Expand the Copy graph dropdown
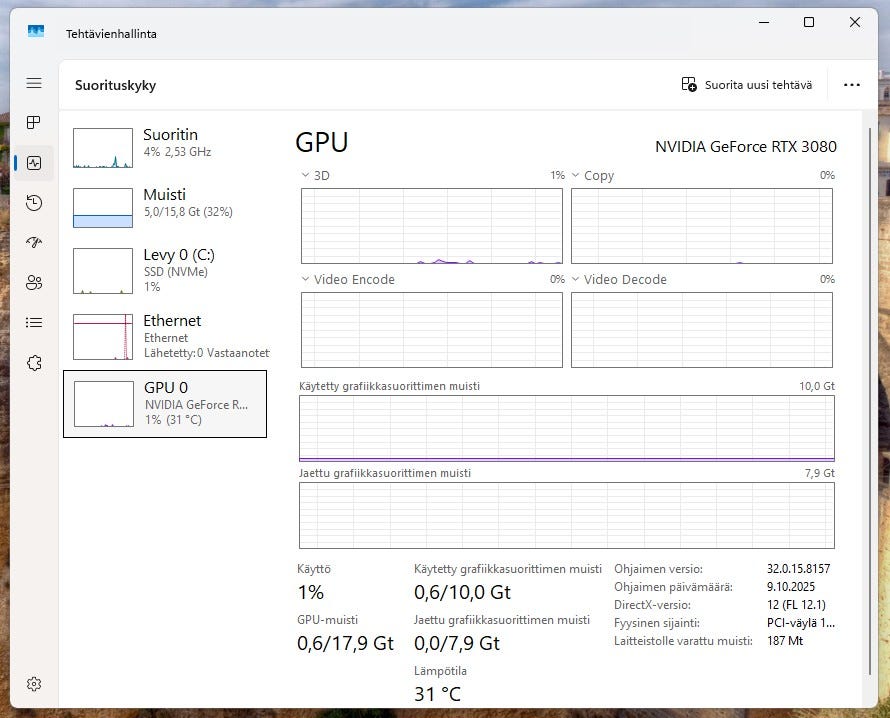 coord(576,175)
